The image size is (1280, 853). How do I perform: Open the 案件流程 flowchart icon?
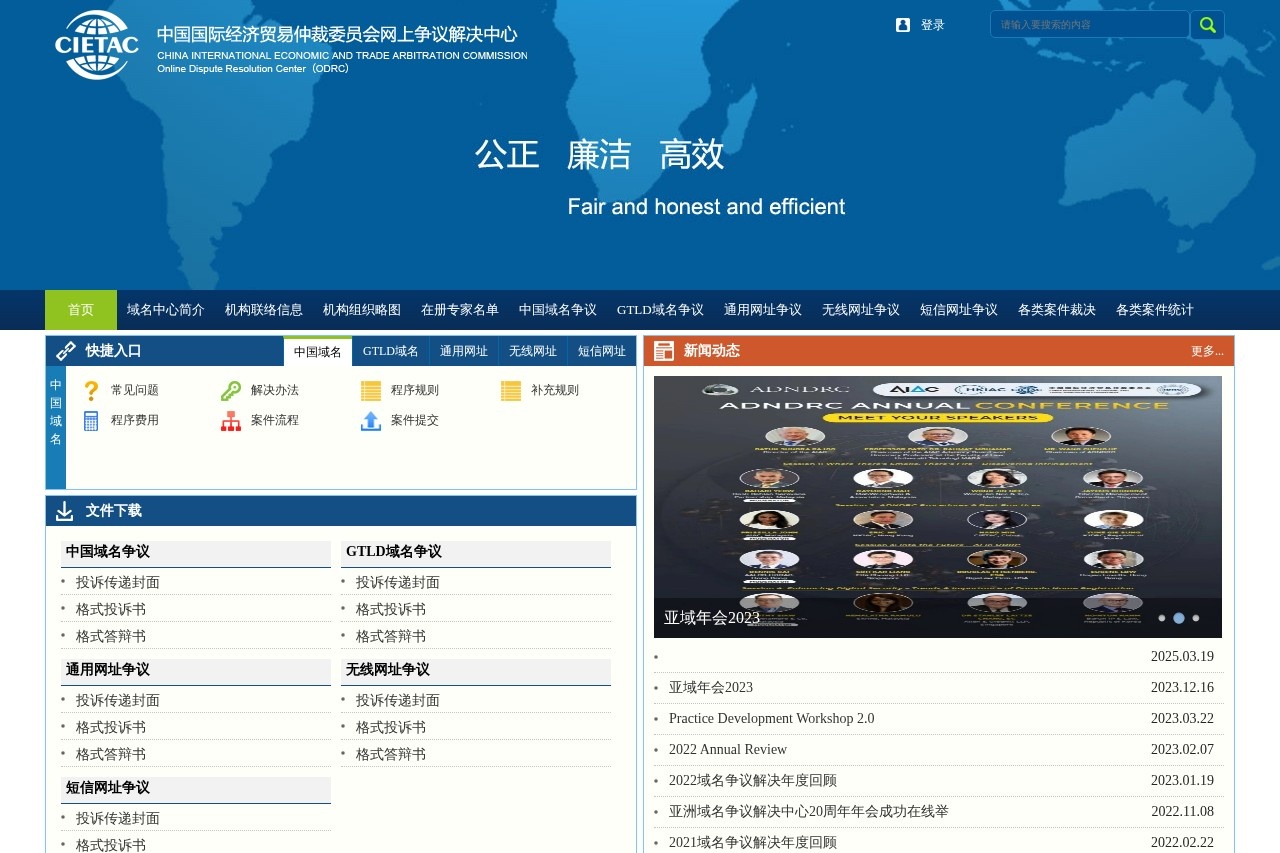coord(230,420)
